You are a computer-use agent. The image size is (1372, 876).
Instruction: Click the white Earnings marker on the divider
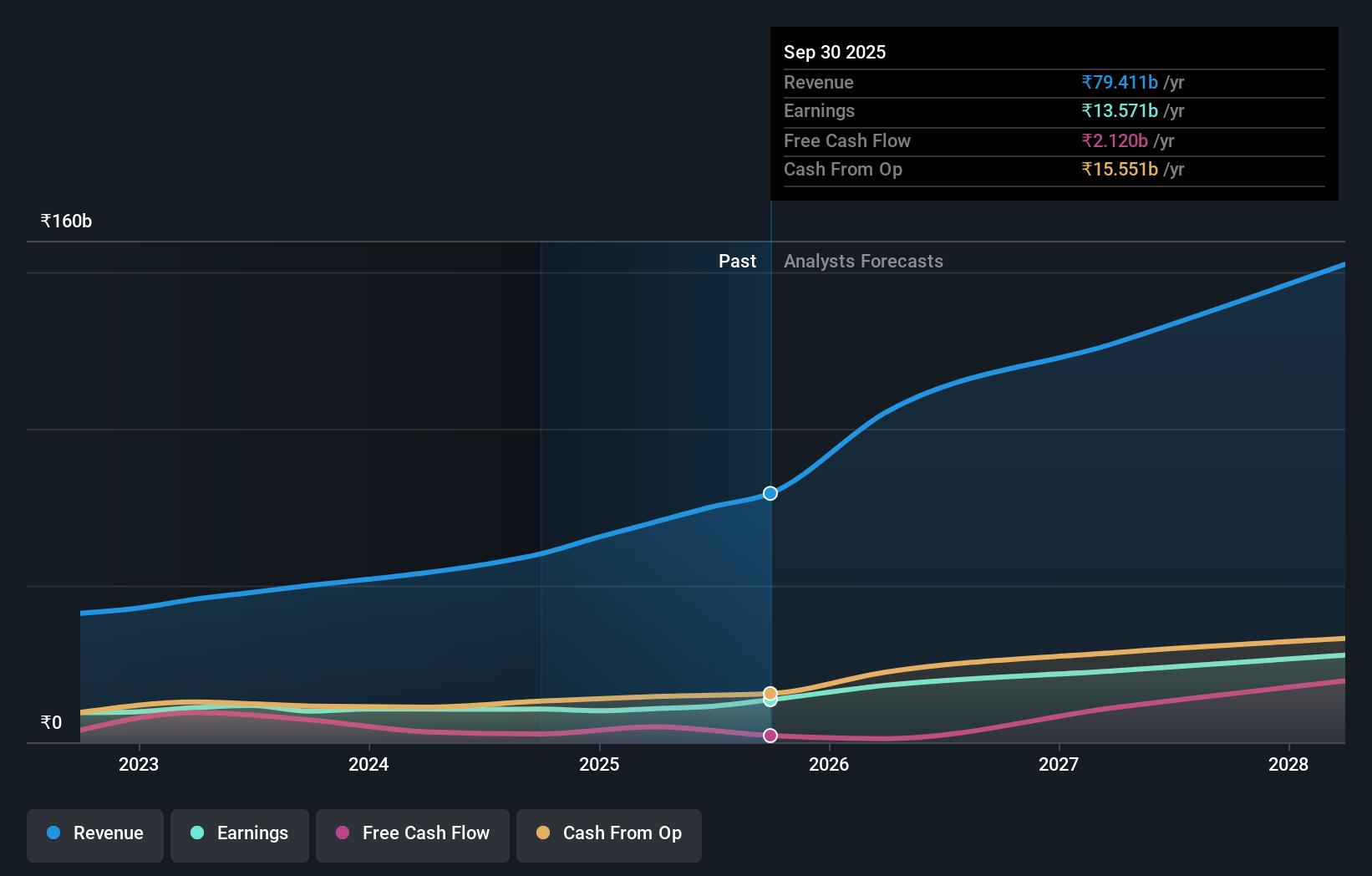point(770,699)
